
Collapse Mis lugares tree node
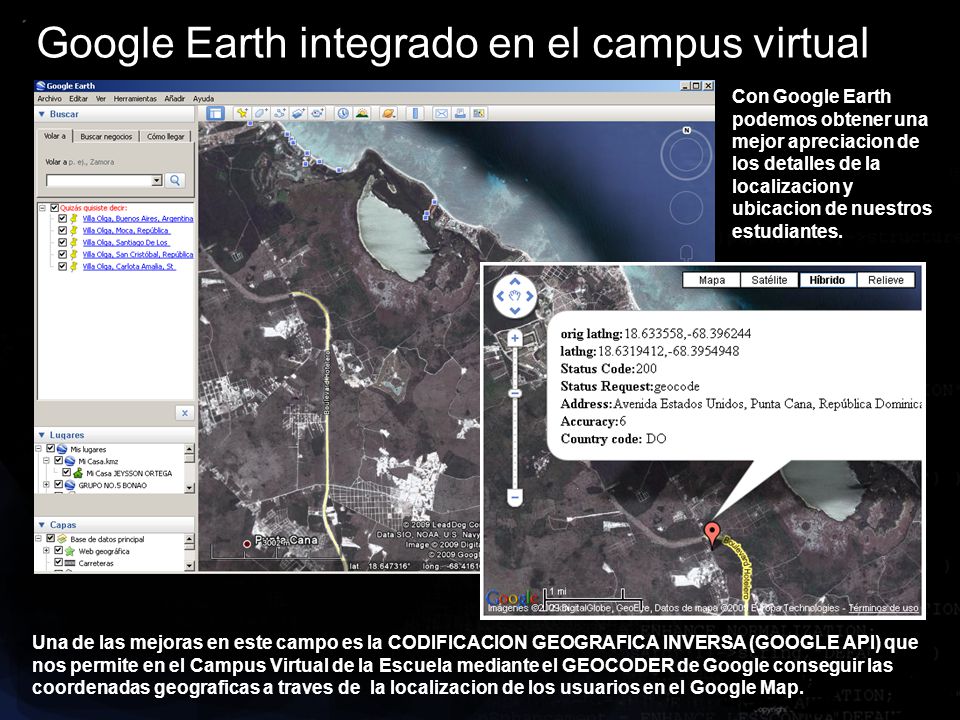[x=39, y=449]
